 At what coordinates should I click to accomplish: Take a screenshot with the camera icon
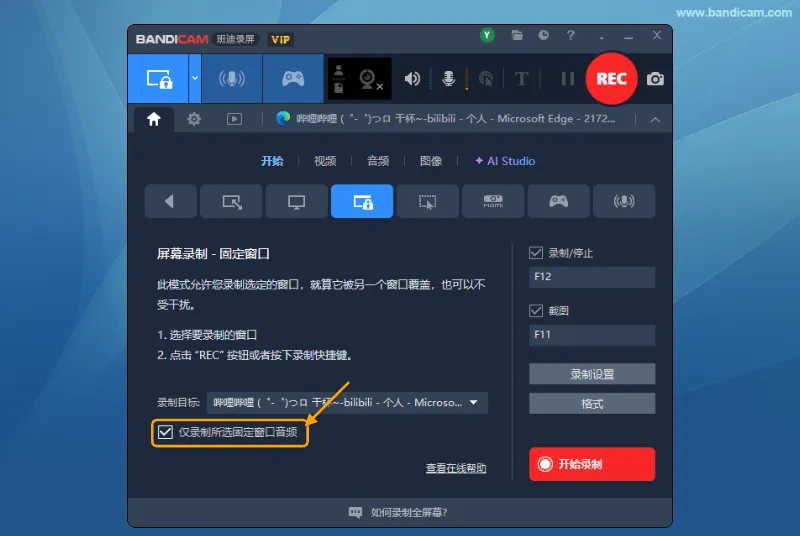[x=655, y=79]
